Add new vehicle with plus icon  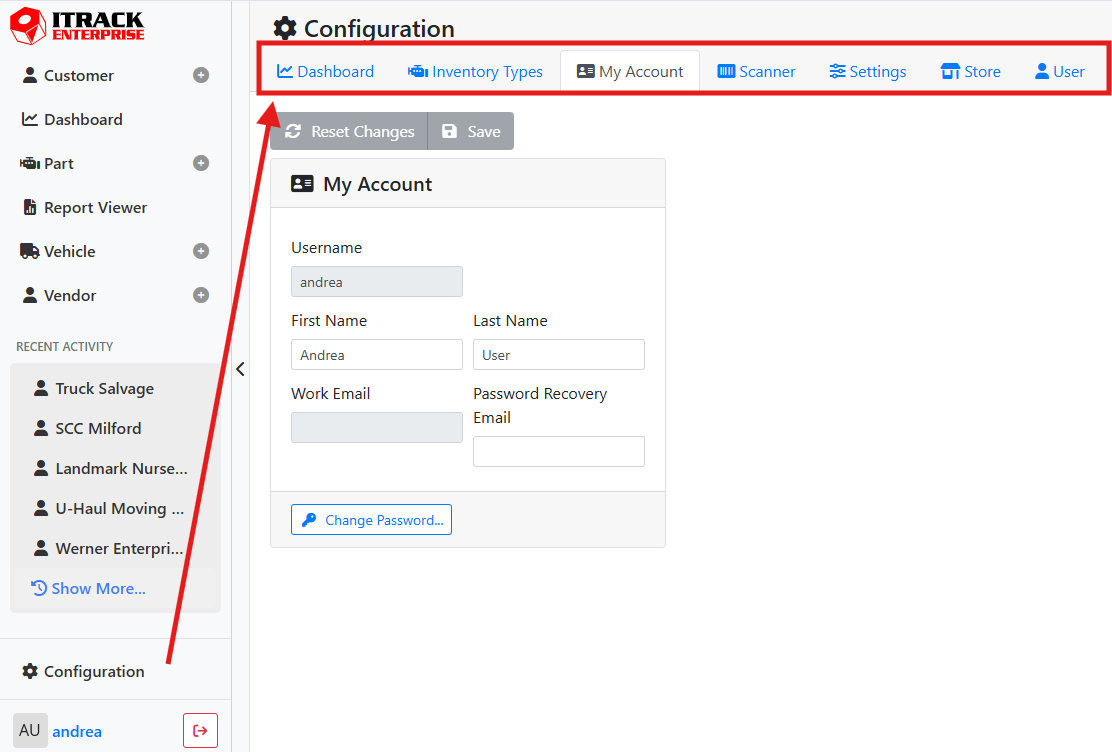pyautogui.click(x=201, y=251)
